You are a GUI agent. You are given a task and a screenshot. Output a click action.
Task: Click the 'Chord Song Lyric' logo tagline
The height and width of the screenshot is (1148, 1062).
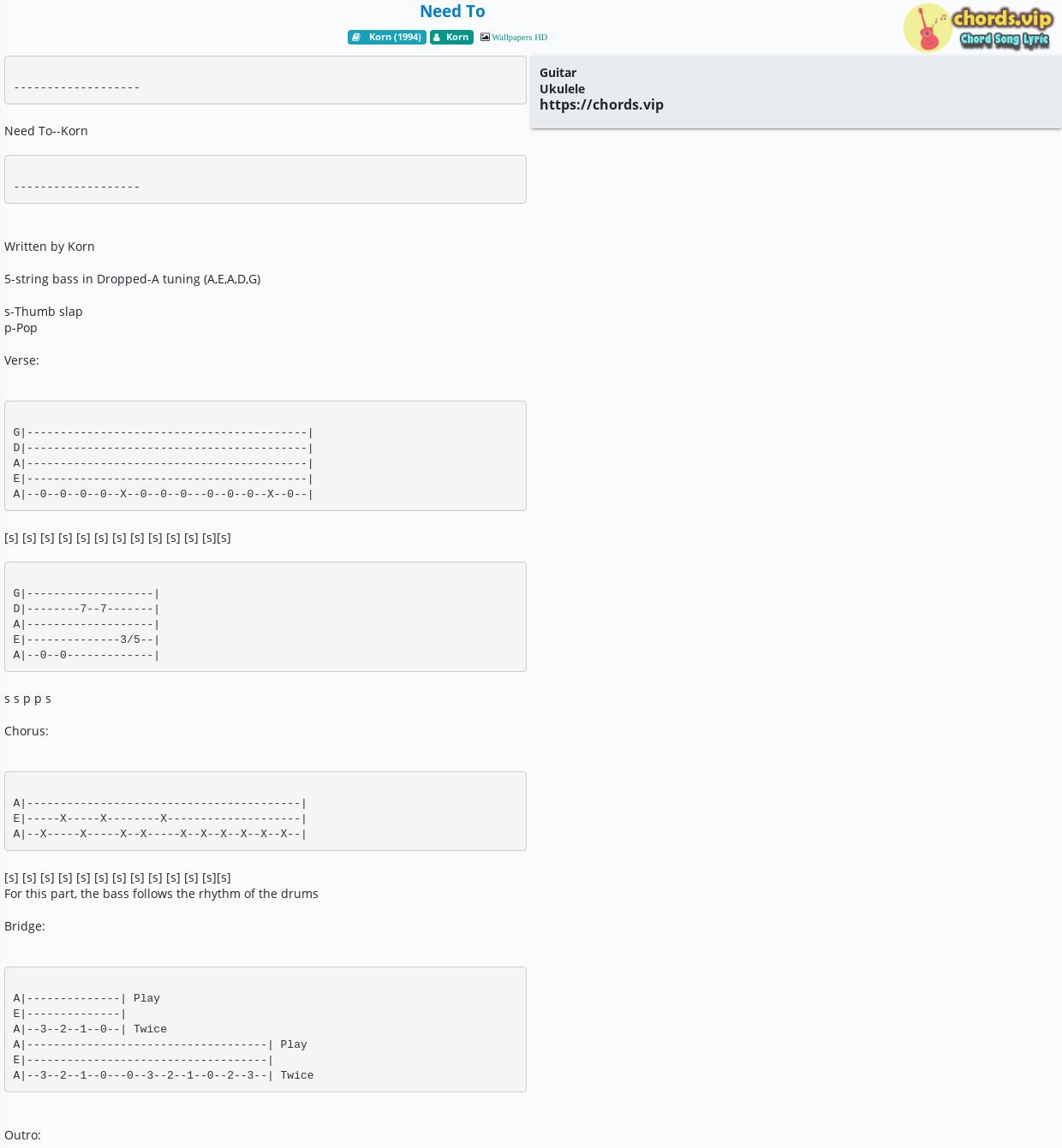tap(1004, 39)
